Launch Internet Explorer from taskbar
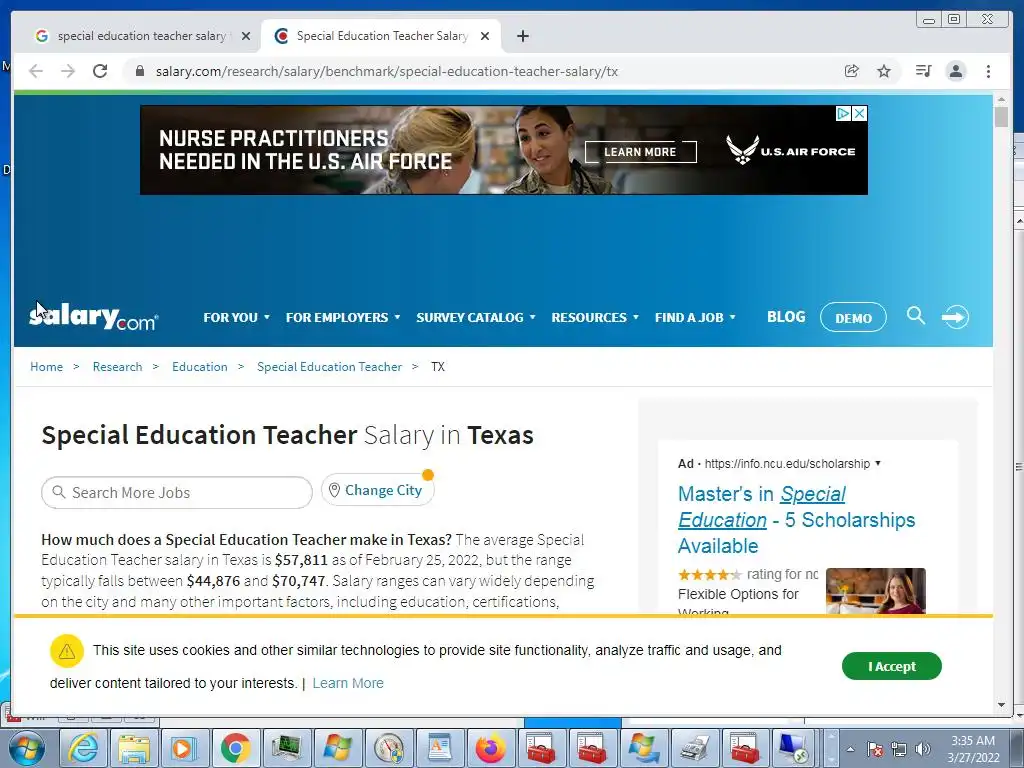 (x=83, y=748)
